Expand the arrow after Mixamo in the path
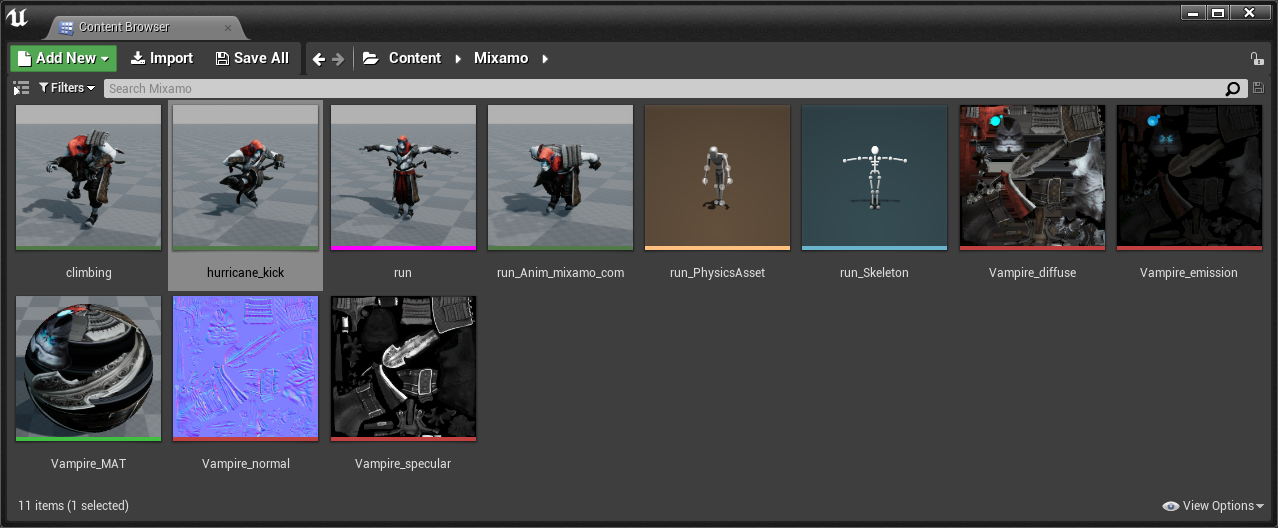This screenshot has width=1278, height=528. pos(545,59)
